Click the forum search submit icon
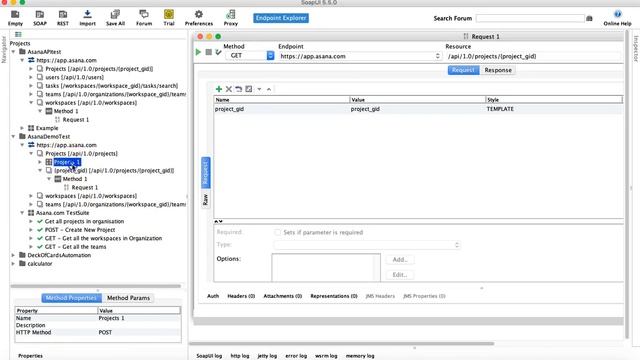This screenshot has height=360, width=640. [589, 18]
